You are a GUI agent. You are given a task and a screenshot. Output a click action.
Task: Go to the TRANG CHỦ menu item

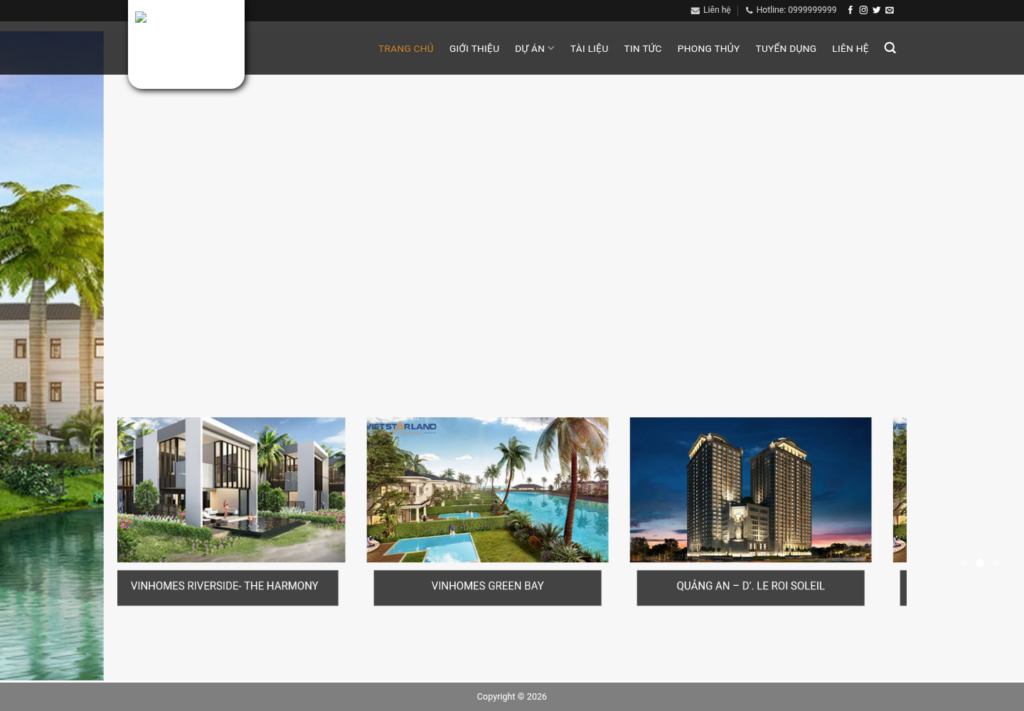tap(406, 48)
